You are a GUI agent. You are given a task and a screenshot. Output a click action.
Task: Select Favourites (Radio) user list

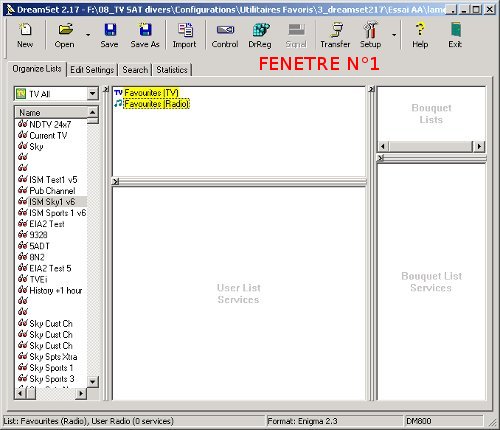156,104
